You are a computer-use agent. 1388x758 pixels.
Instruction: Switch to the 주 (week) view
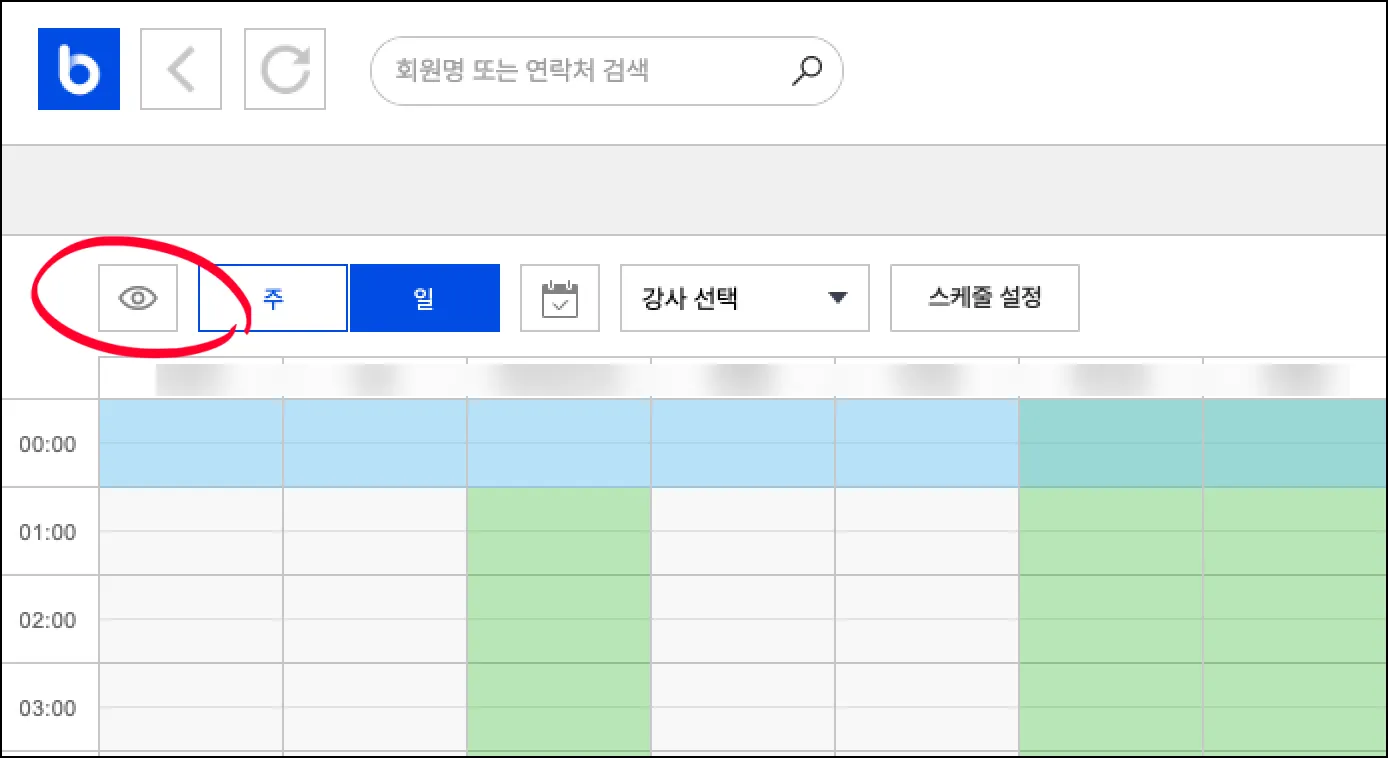(x=273, y=298)
